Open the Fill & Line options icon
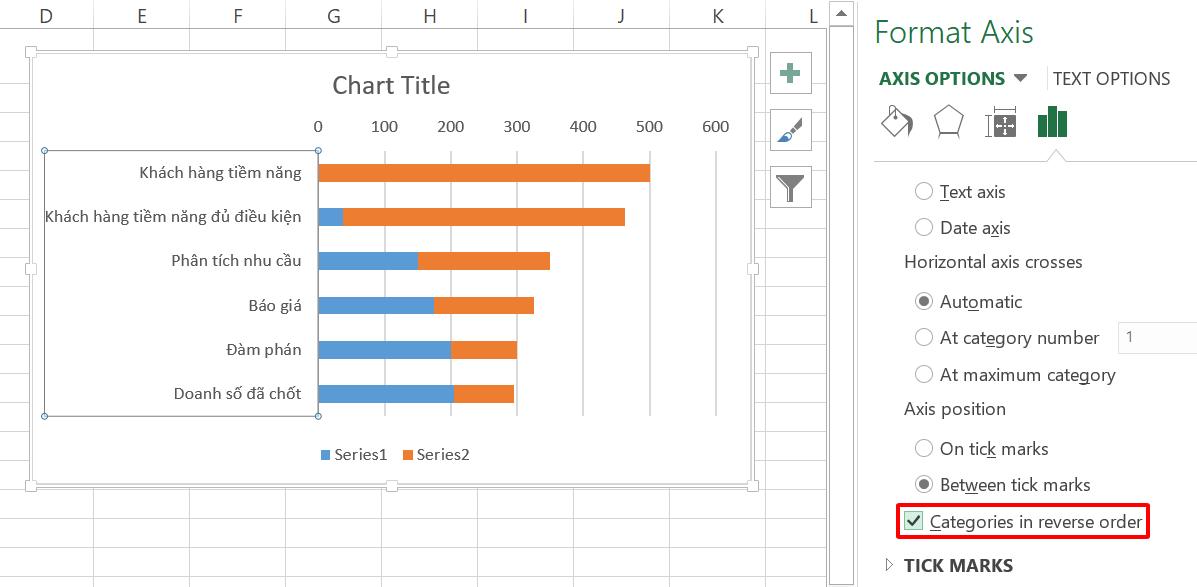Viewport: 1197px width, 587px height. (x=895, y=122)
